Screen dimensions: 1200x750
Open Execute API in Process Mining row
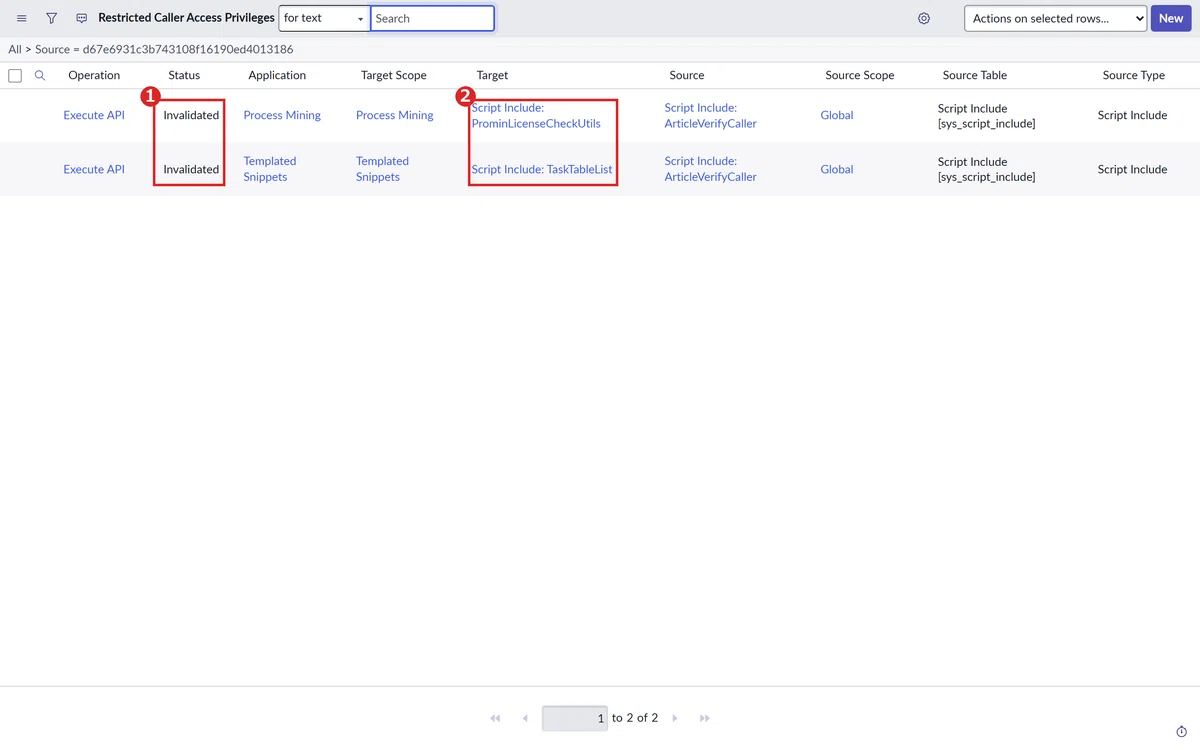94,115
